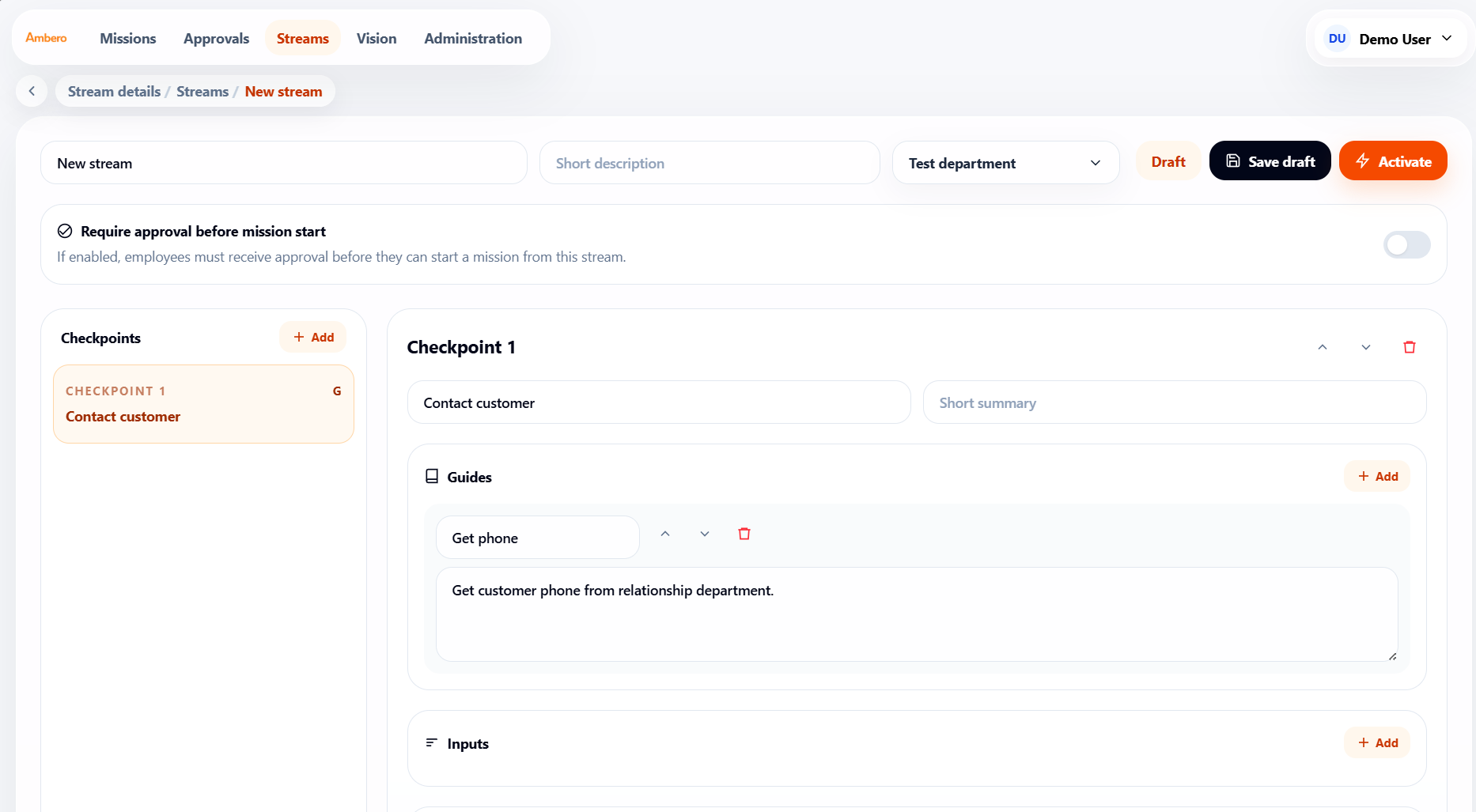Edit the Get phone guide title

tap(538, 538)
